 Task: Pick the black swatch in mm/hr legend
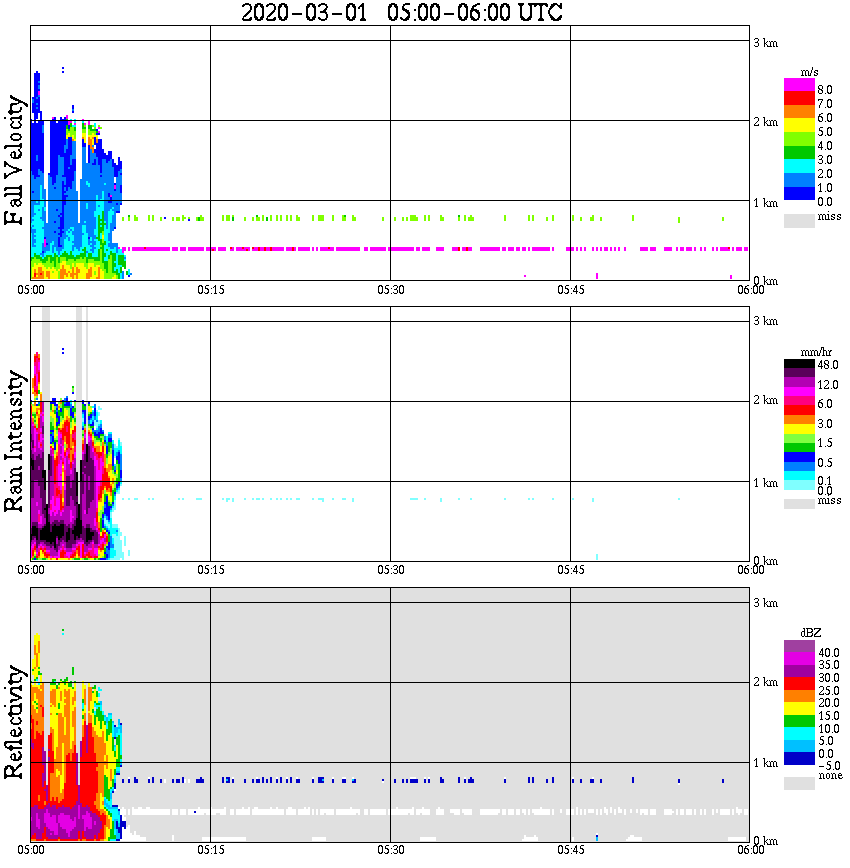(799, 364)
